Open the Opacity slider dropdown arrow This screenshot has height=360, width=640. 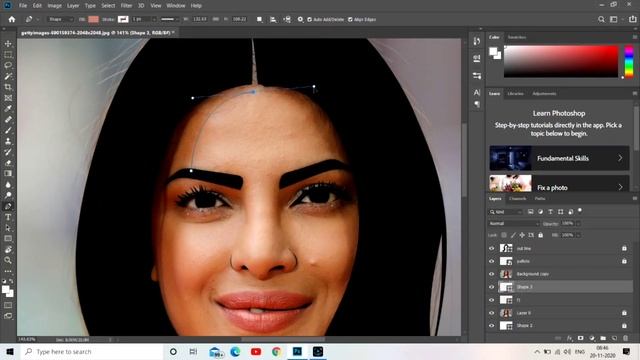click(578, 224)
